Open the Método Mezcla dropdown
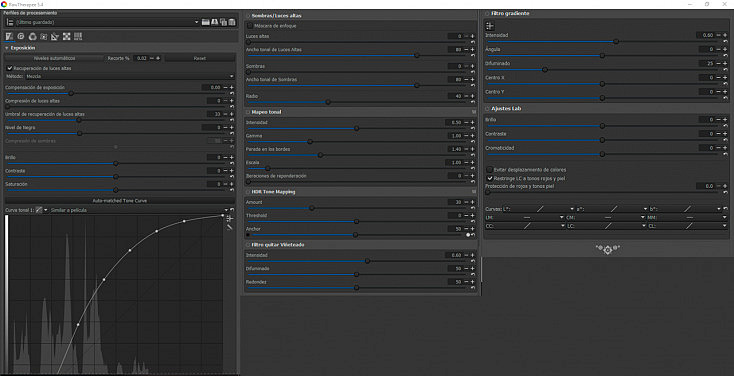 click(x=130, y=76)
